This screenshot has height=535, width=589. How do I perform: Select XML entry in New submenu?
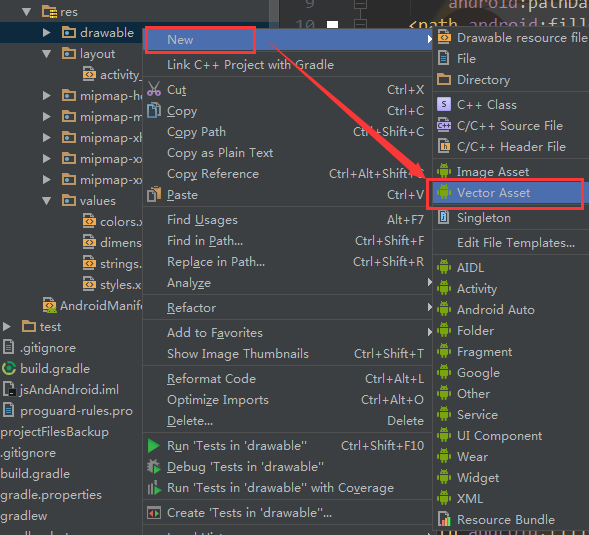pyautogui.click(x=511, y=499)
